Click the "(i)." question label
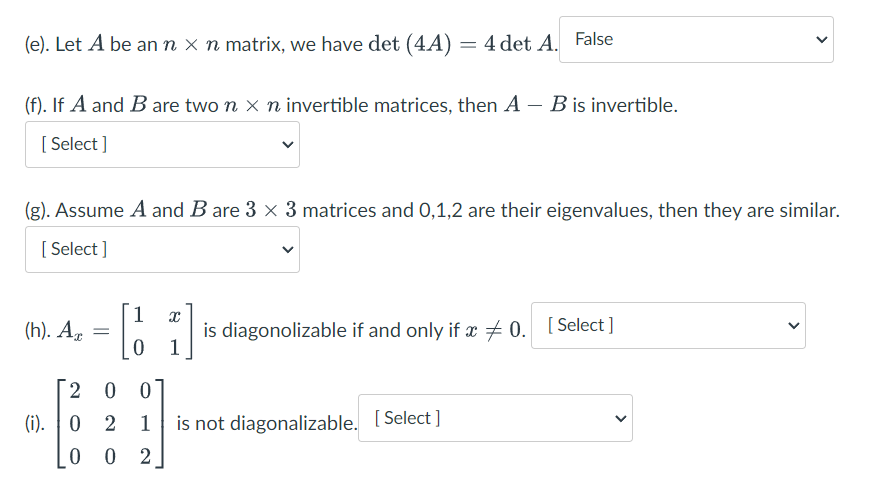The width and height of the screenshot is (895, 480). (35, 424)
